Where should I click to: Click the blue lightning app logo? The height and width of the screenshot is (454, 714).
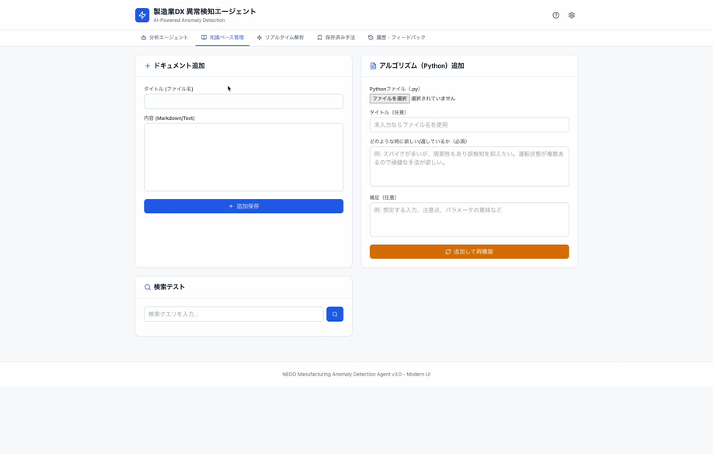pyautogui.click(x=142, y=15)
